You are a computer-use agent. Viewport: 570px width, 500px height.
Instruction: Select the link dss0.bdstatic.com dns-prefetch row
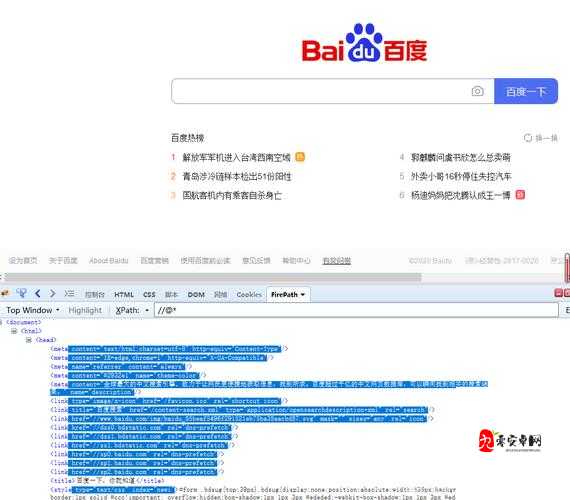pyautogui.click(x=144, y=427)
